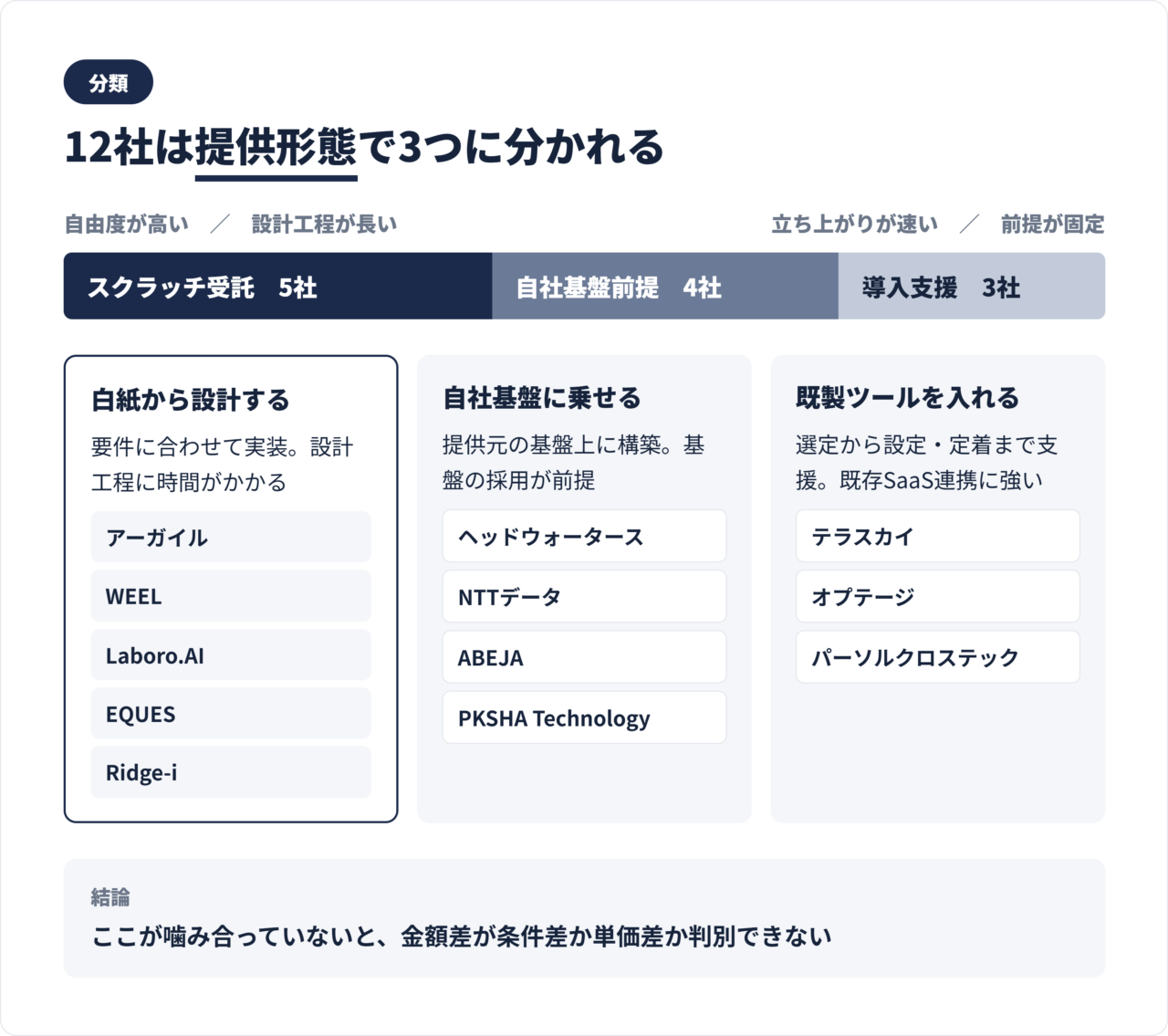Viewport: 1168px width, 1036px height.
Task: Click description 要件に合わせて実装
Action: [x=223, y=465]
